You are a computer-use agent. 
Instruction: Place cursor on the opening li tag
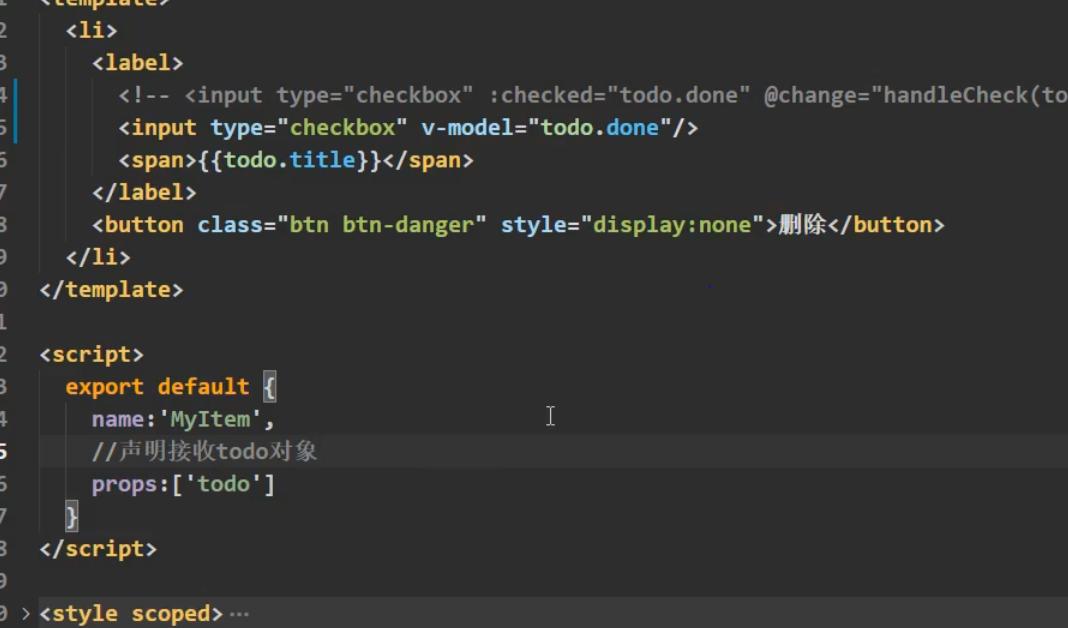[x=92, y=30]
